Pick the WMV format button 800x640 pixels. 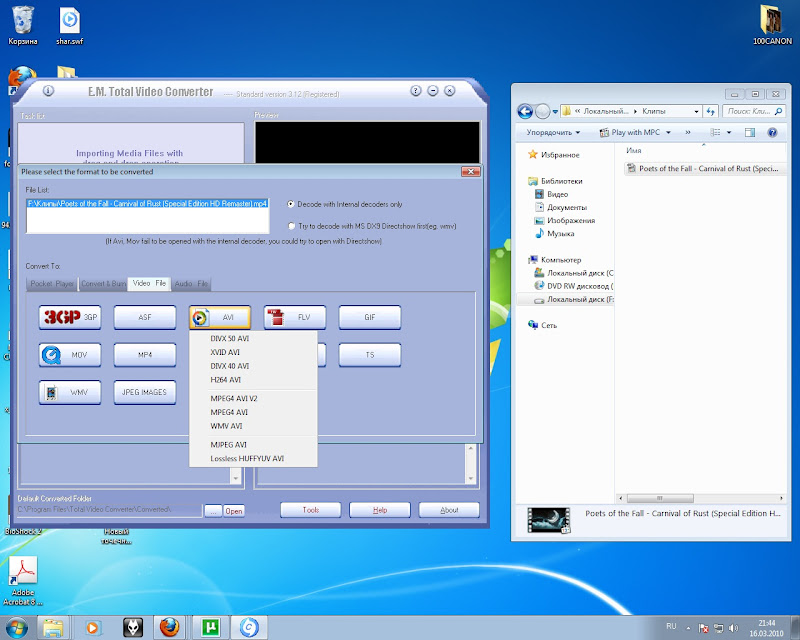tap(70, 392)
